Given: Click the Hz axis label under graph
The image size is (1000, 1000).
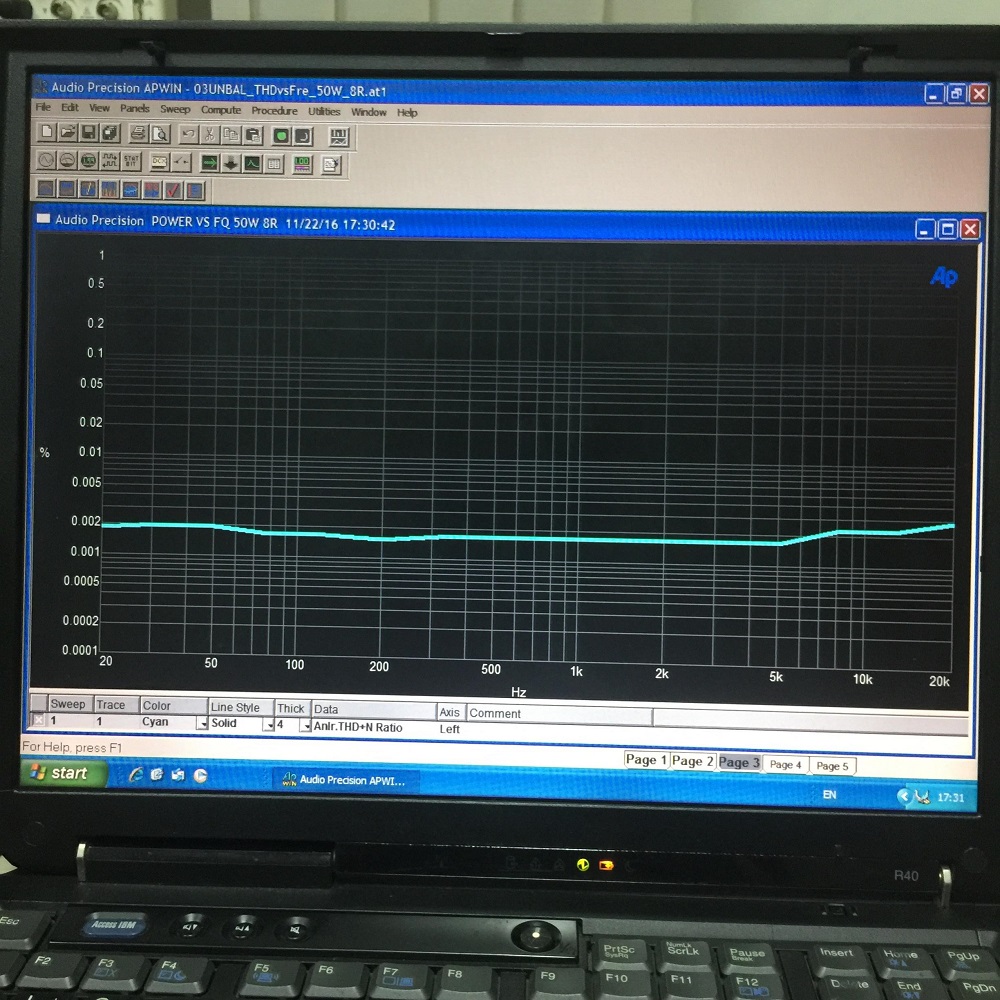Looking at the screenshot, I should [518, 692].
